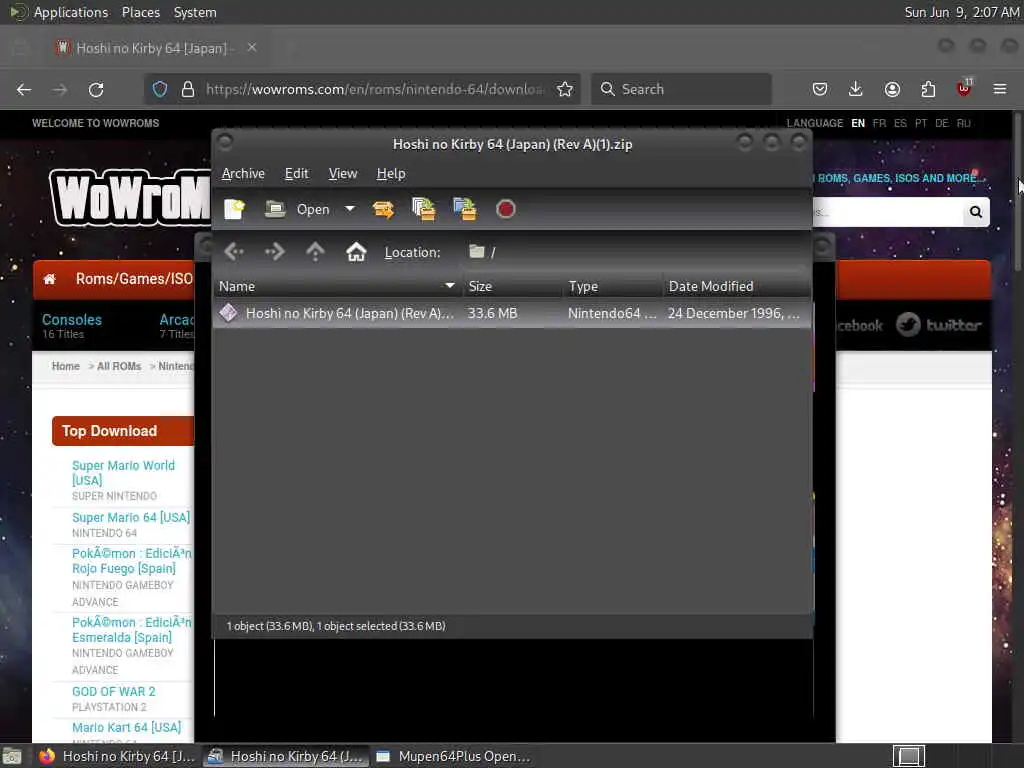The height and width of the screenshot is (768, 1024).
Task: Click the Roms/Games/ISO nav link
Action: pos(134,279)
